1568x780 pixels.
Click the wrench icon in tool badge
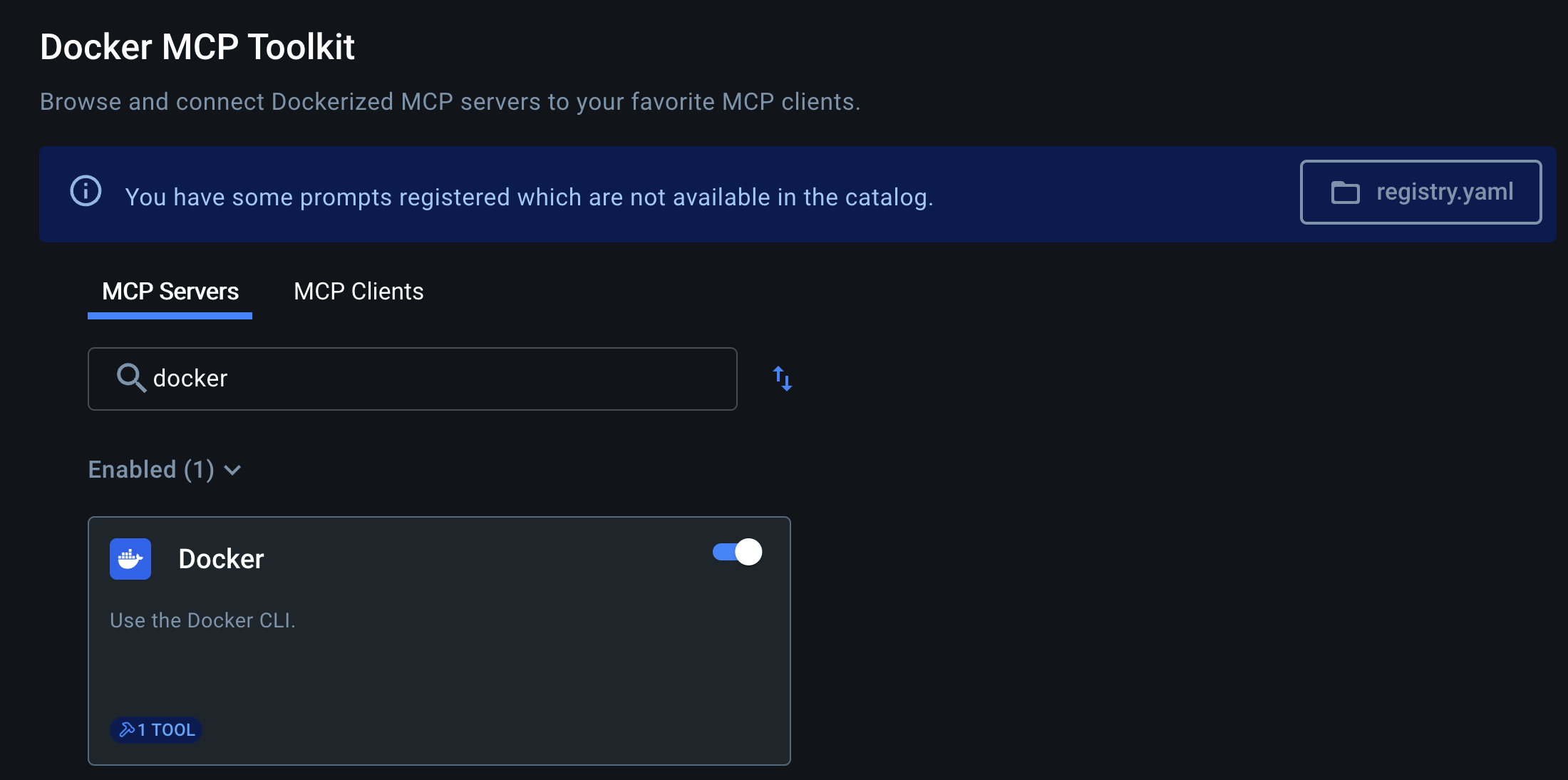click(x=127, y=729)
